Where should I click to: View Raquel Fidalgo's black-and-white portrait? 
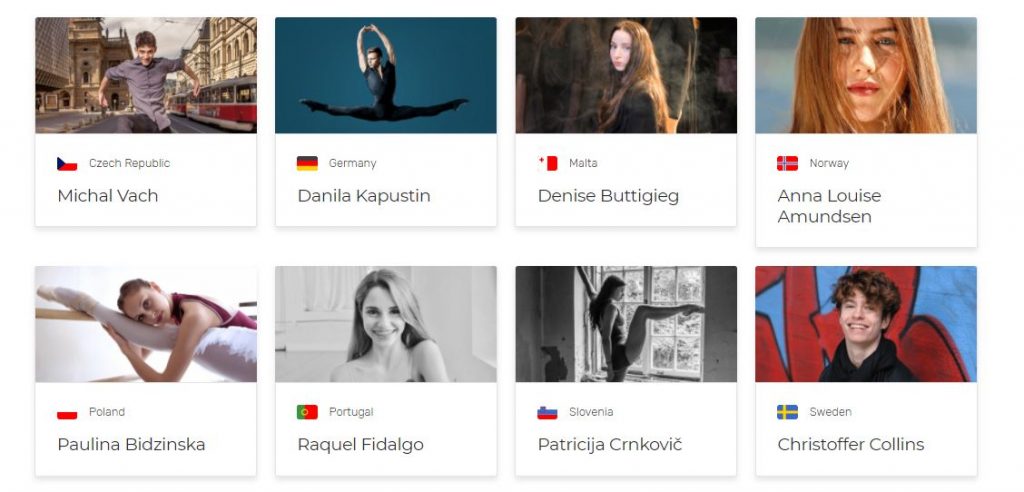[386, 324]
